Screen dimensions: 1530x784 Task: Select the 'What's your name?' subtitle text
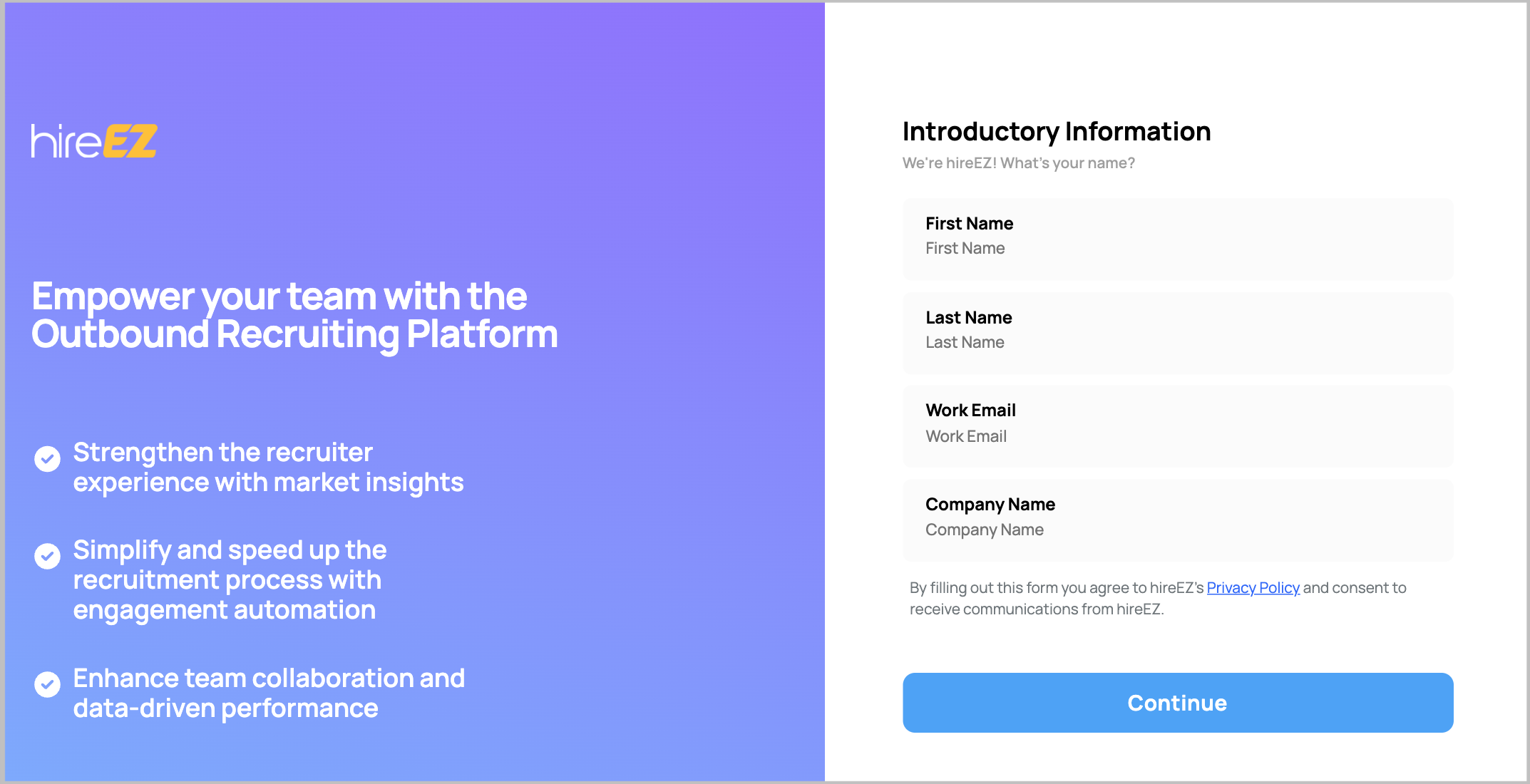point(1018,163)
